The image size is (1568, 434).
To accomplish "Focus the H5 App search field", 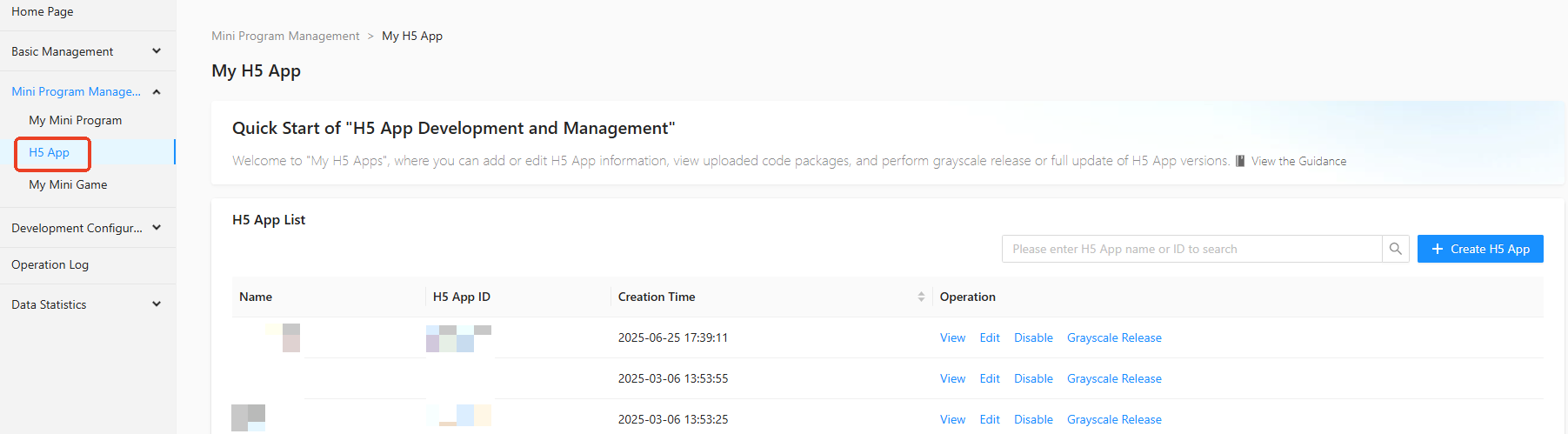I will 1191,249.
